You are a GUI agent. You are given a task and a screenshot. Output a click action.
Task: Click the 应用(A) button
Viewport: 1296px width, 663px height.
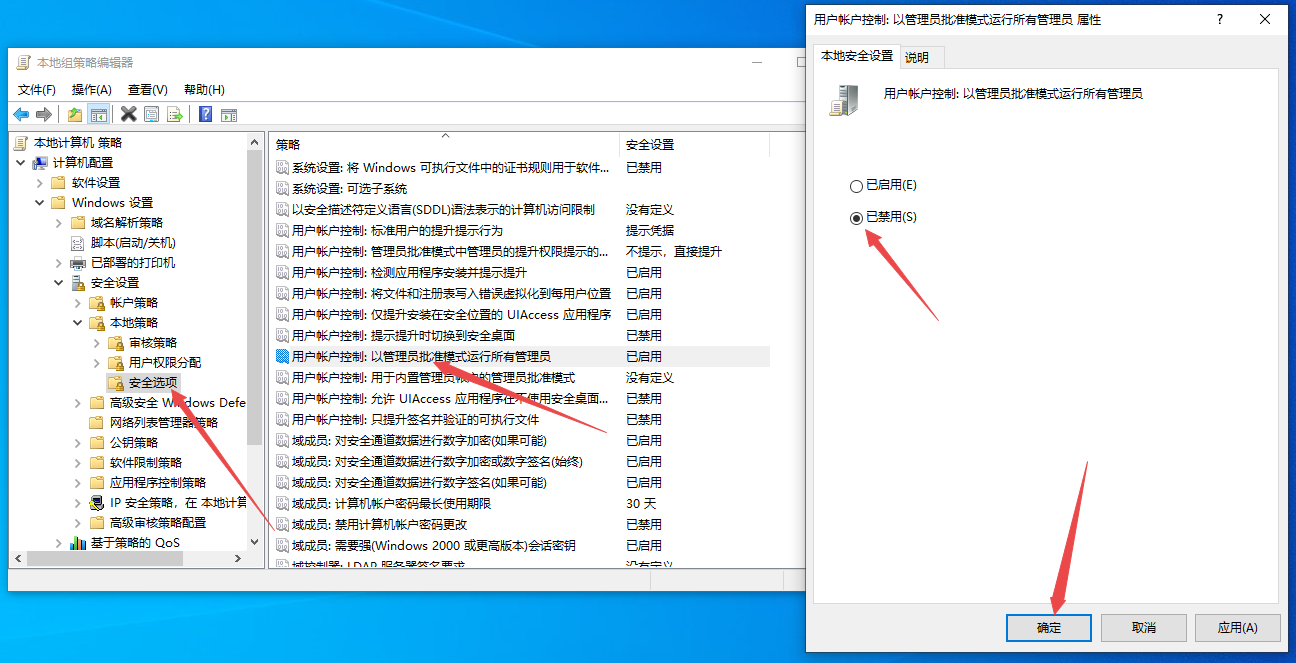pyautogui.click(x=1237, y=628)
